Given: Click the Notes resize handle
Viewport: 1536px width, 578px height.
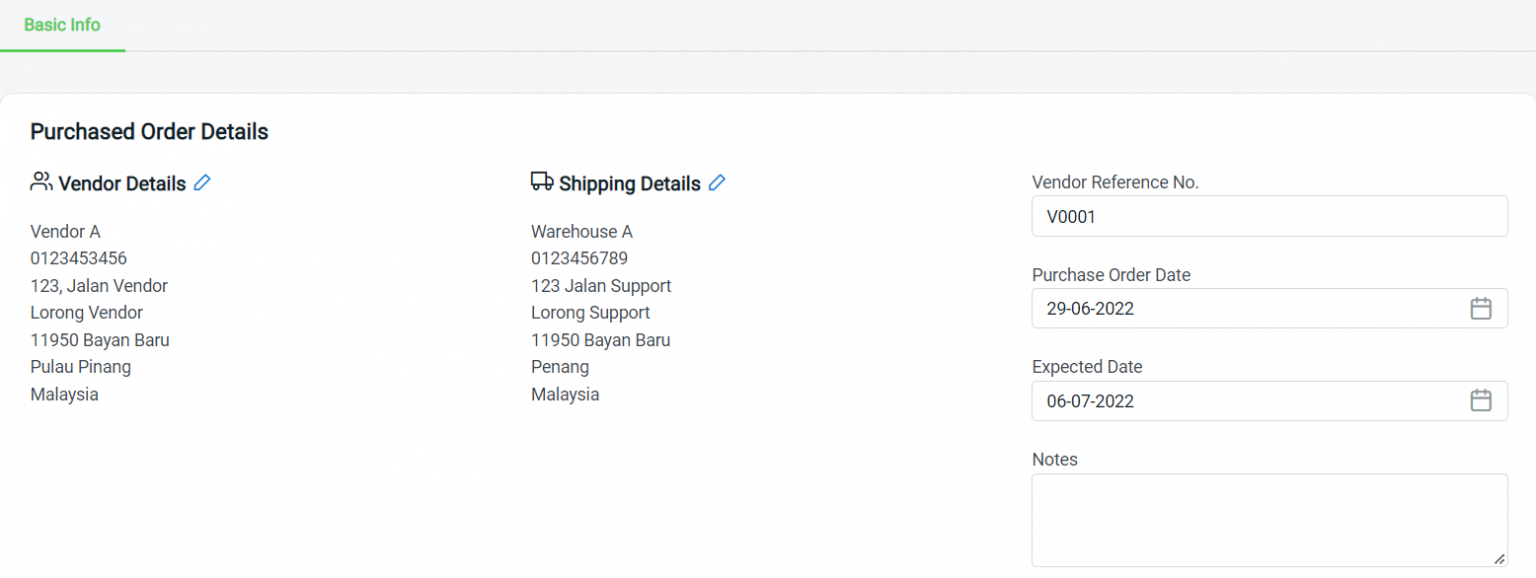Looking at the screenshot, I should point(1501,560).
